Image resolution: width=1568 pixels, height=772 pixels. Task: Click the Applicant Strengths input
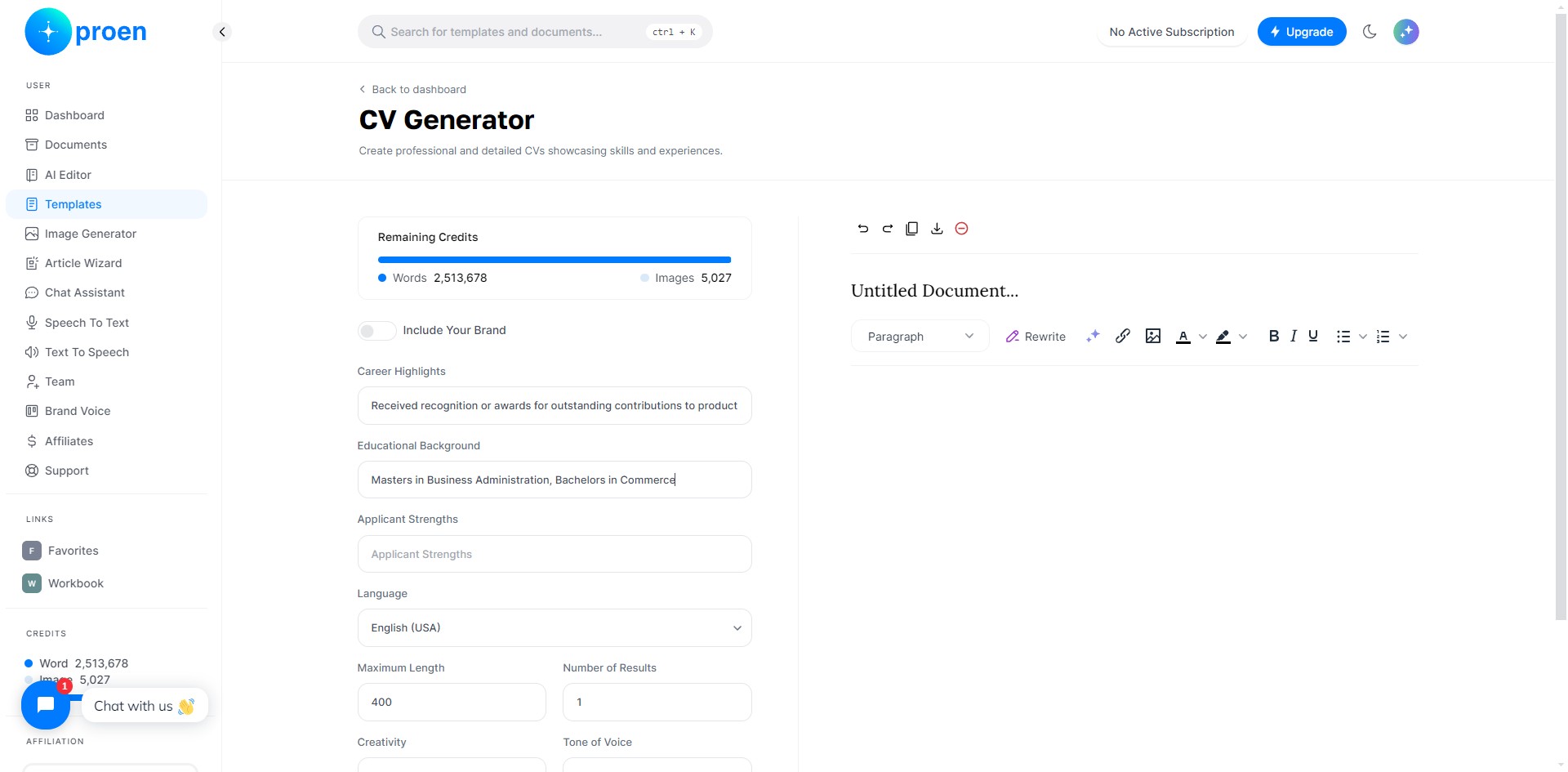pos(555,554)
